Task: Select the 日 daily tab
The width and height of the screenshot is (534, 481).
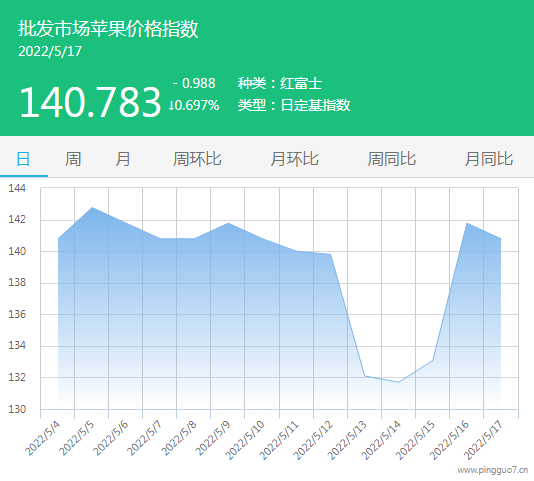Action: [23, 159]
